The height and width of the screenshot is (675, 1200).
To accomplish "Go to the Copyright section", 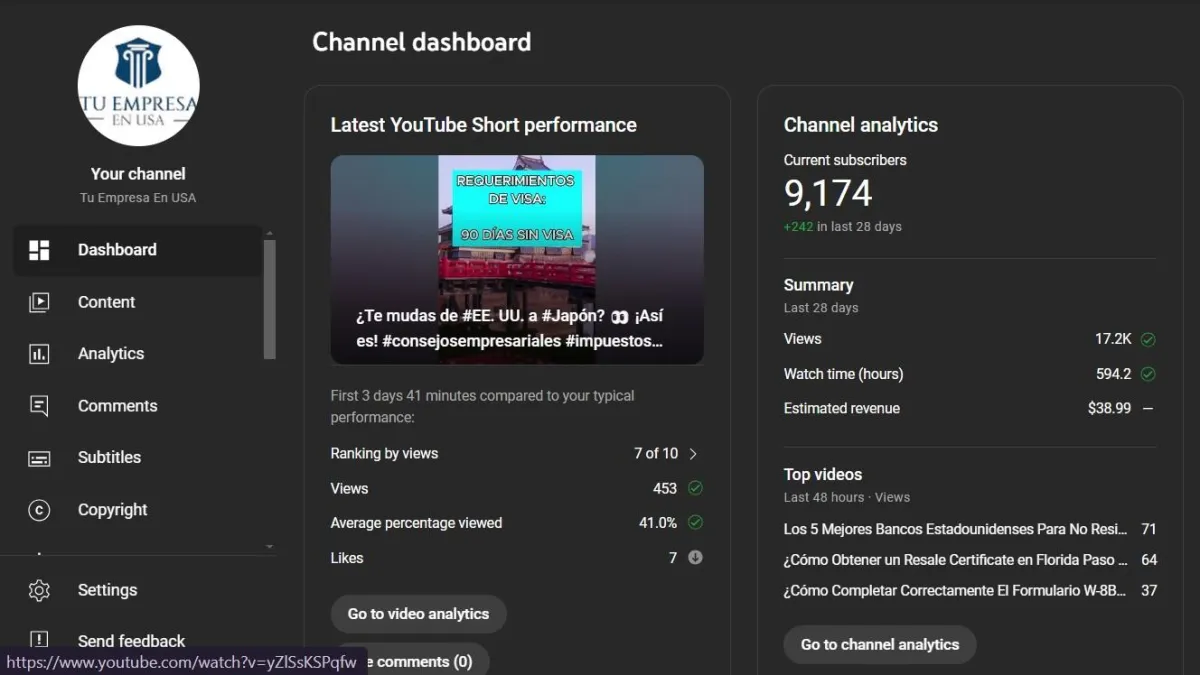I will (138, 510).
